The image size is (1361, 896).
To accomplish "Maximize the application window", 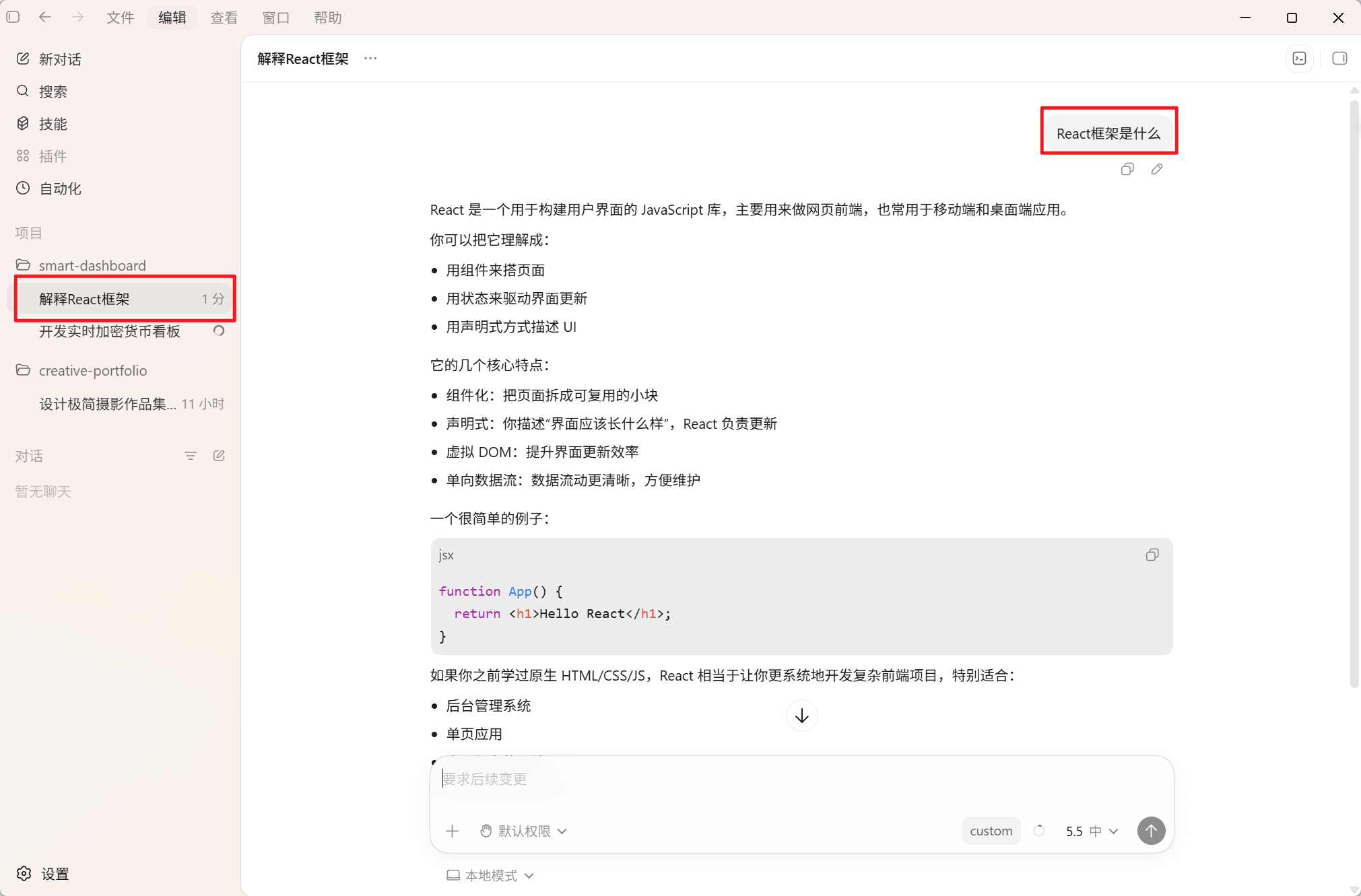I will (x=1292, y=18).
